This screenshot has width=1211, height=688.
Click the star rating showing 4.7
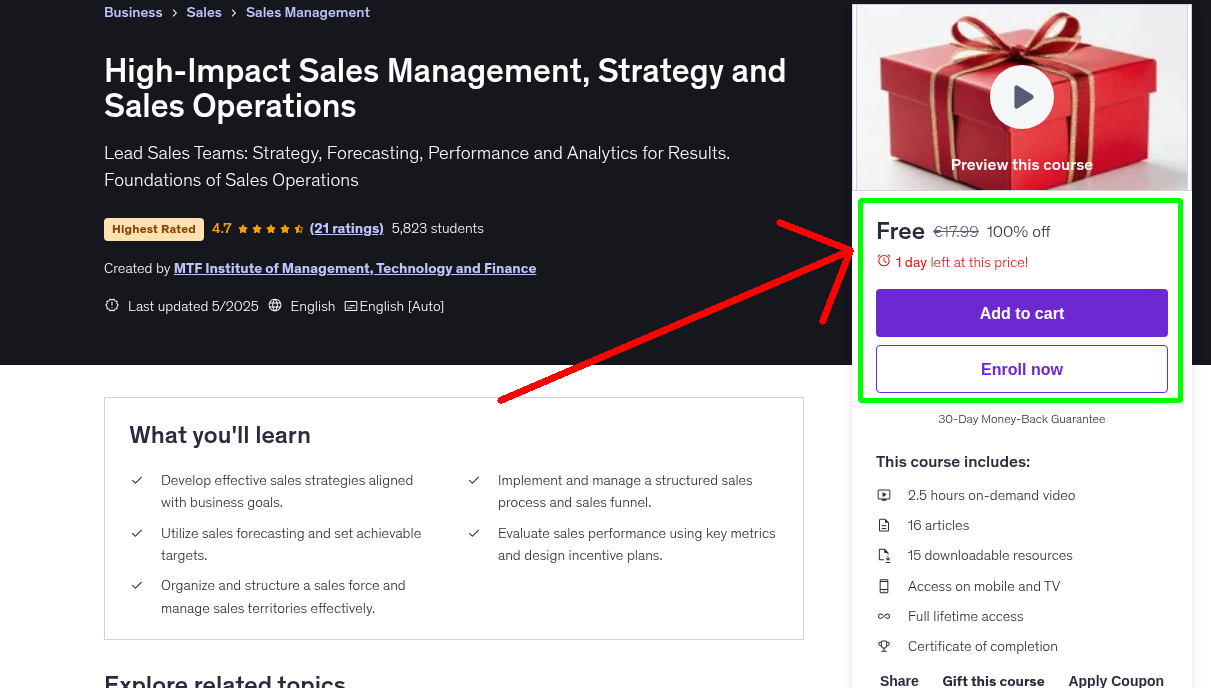(x=258, y=228)
